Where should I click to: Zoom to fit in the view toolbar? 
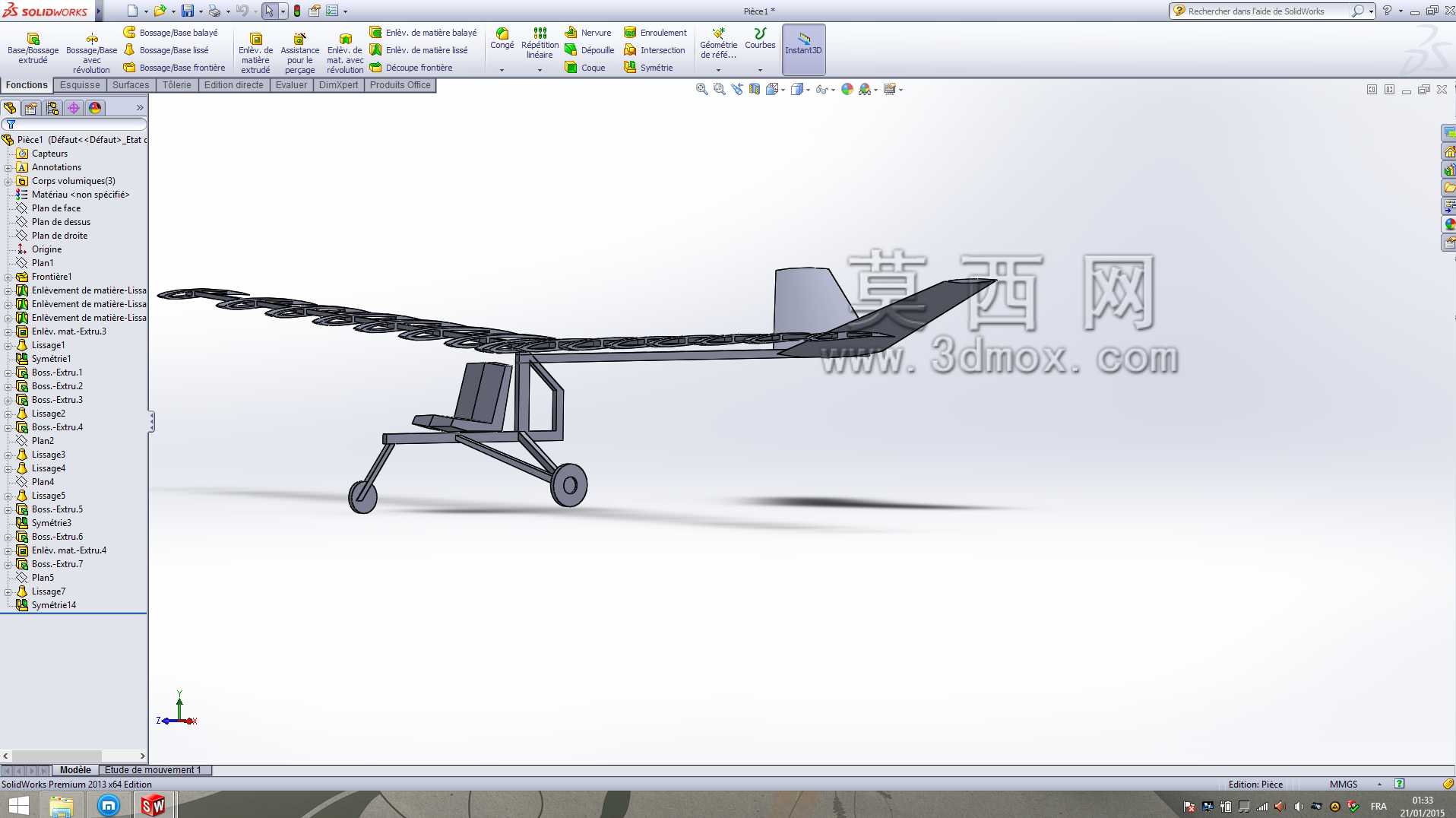coord(701,89)
